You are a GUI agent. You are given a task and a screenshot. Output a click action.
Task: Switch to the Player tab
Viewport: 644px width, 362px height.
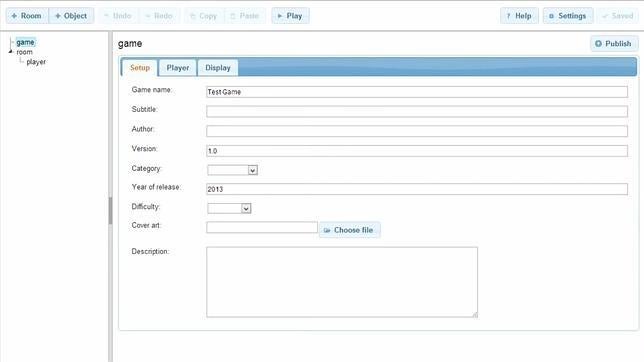(x=178, y=68)
